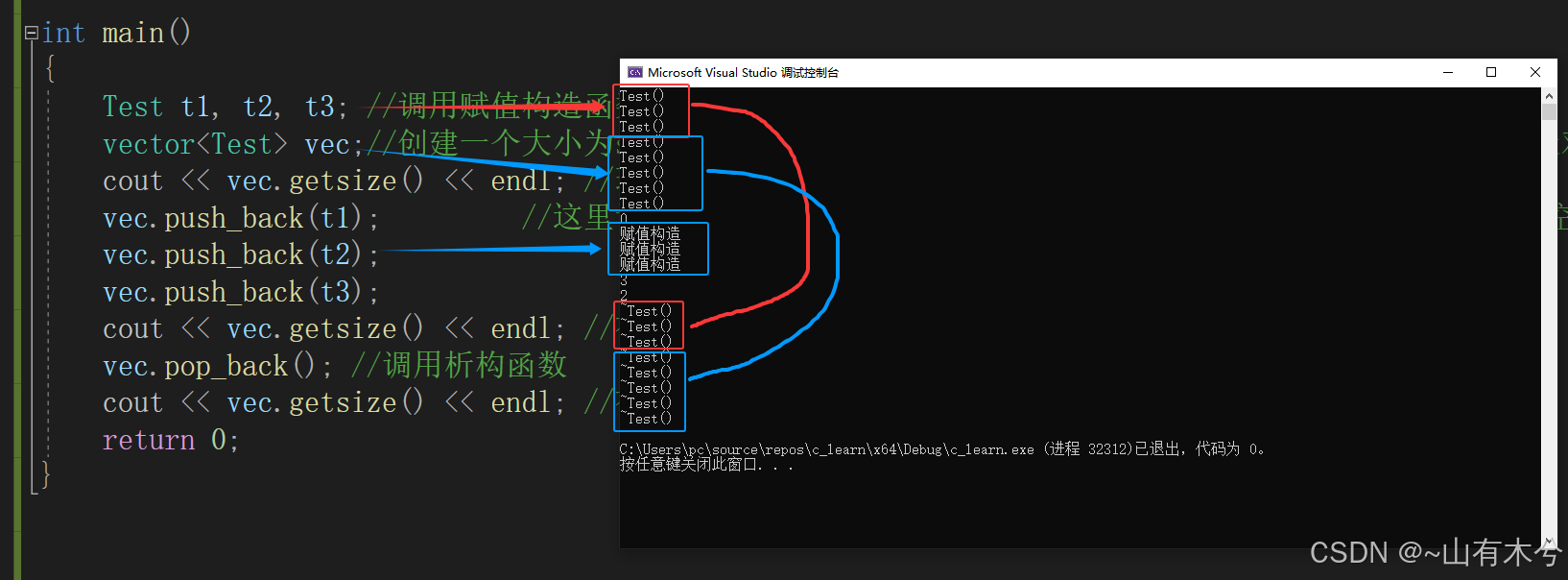1568x580 pixels.
Task: Click the console scrollbar thumb
Action: [x=1549, y=111]
